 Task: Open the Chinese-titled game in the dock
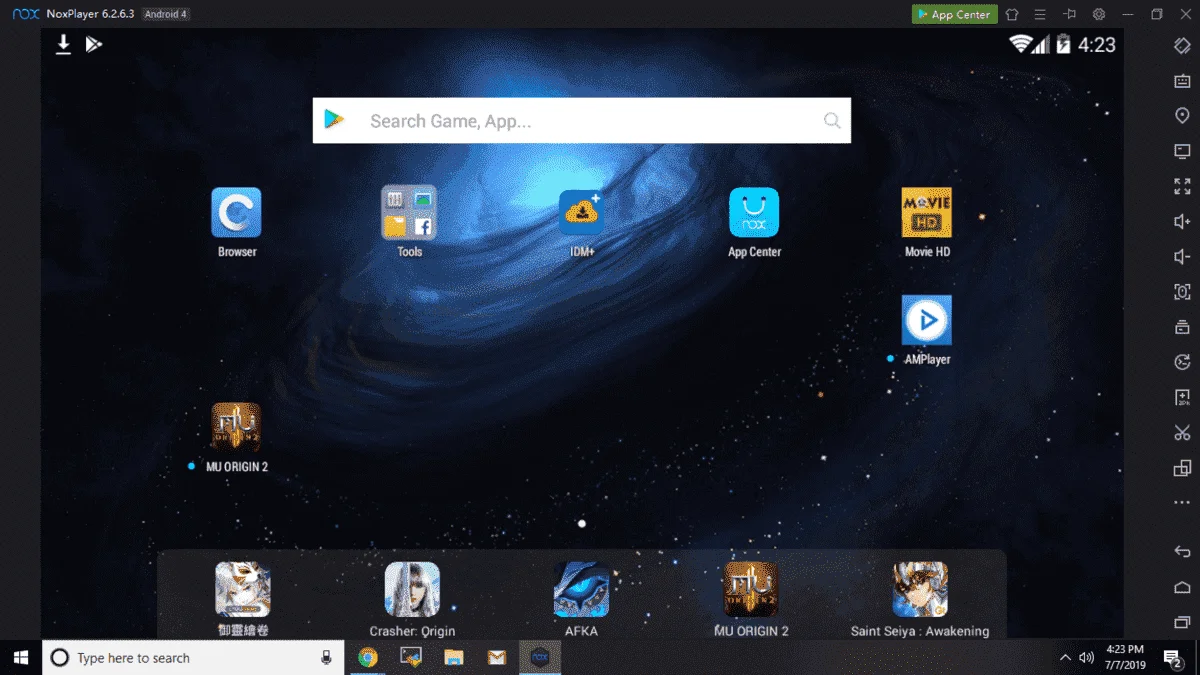(243, 589)
